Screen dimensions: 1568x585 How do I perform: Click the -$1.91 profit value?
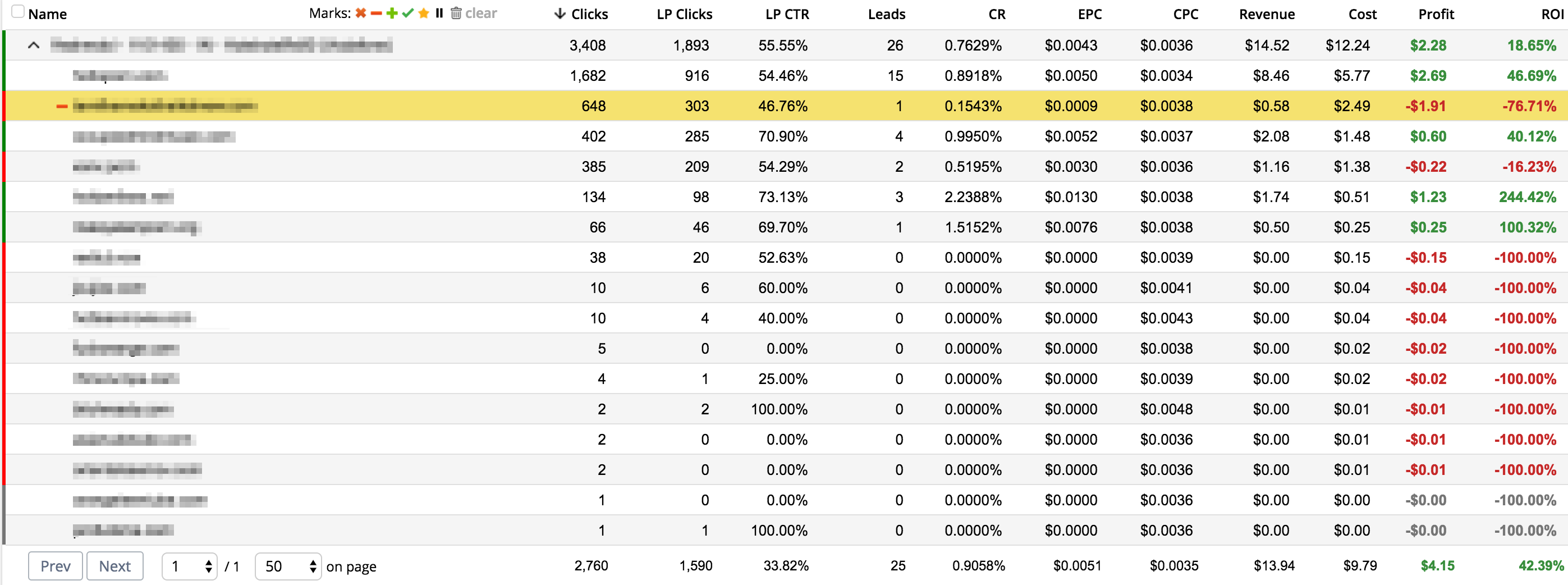1425,107
